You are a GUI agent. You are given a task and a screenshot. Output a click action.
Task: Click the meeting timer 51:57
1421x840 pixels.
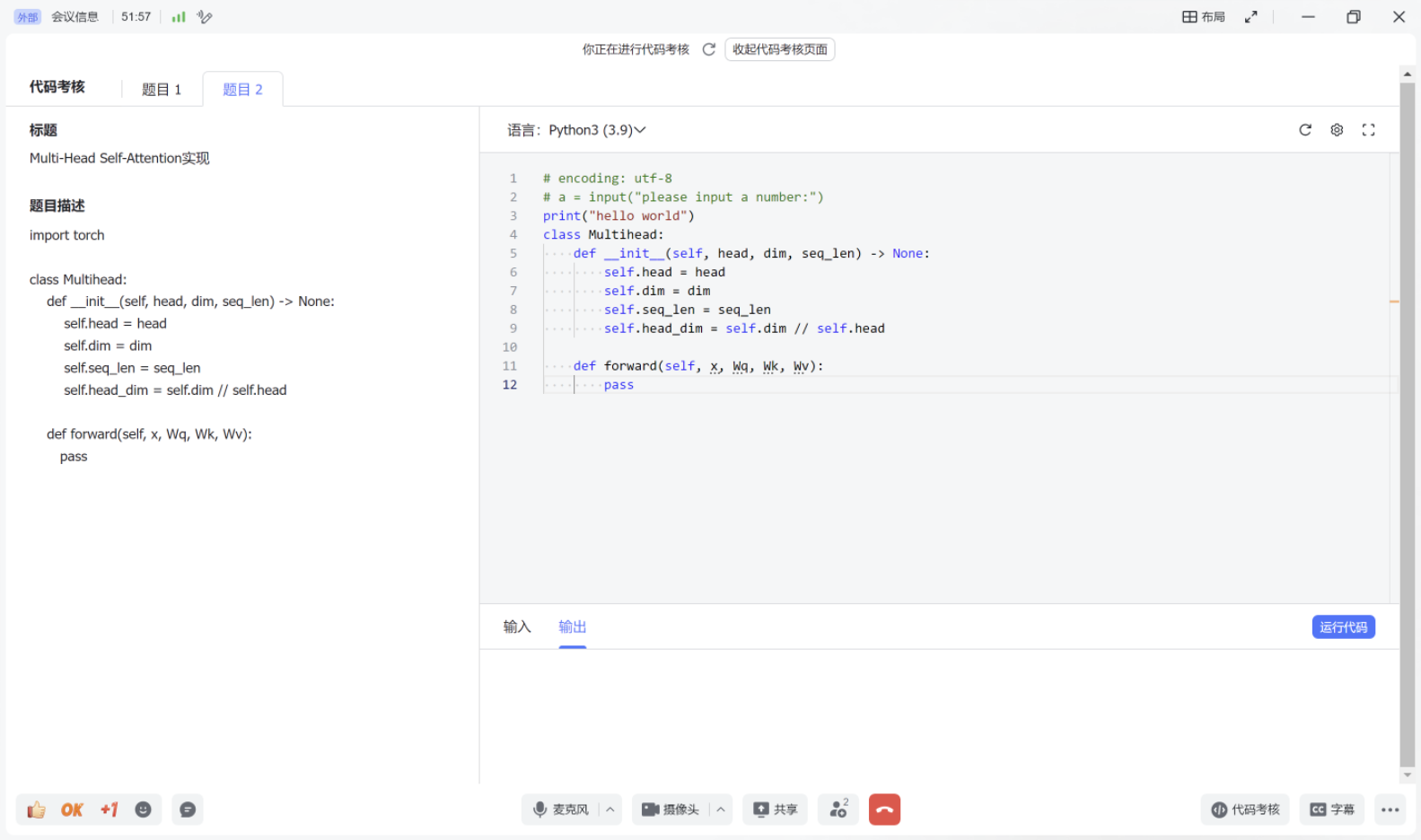tap(136, 16)
